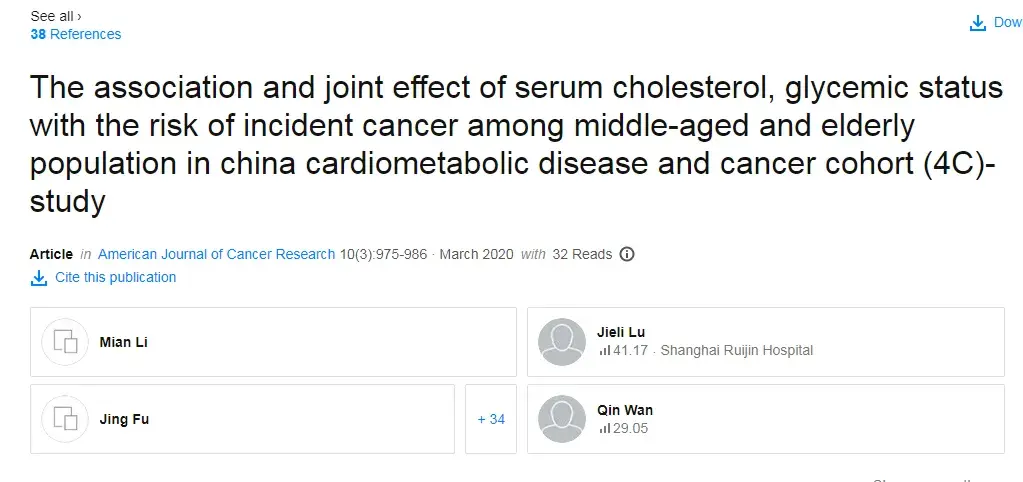Open the 38 References link
This screenshot has width=1023, height=482.
76,34
